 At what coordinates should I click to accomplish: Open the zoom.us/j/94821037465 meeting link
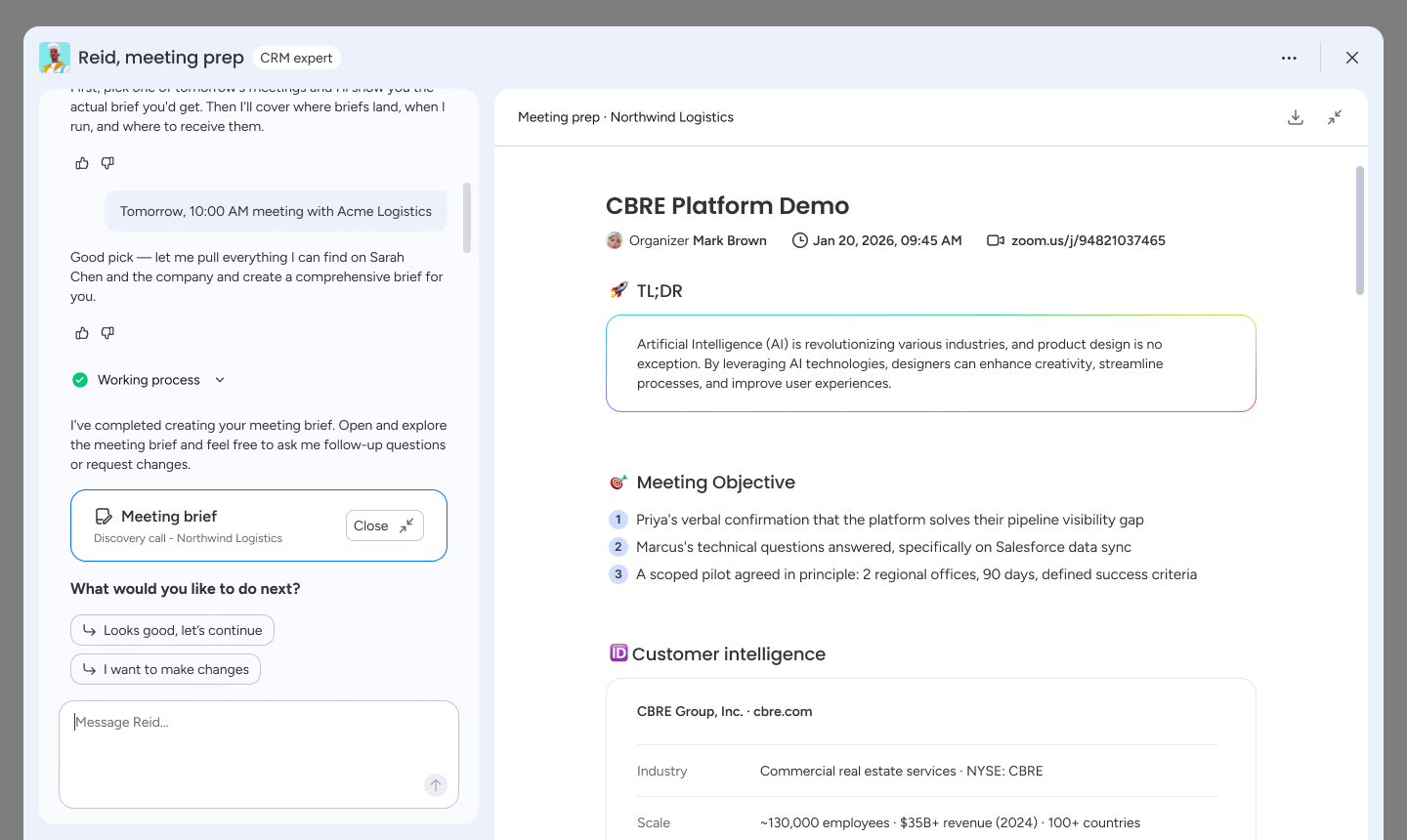pos(1088,240)
